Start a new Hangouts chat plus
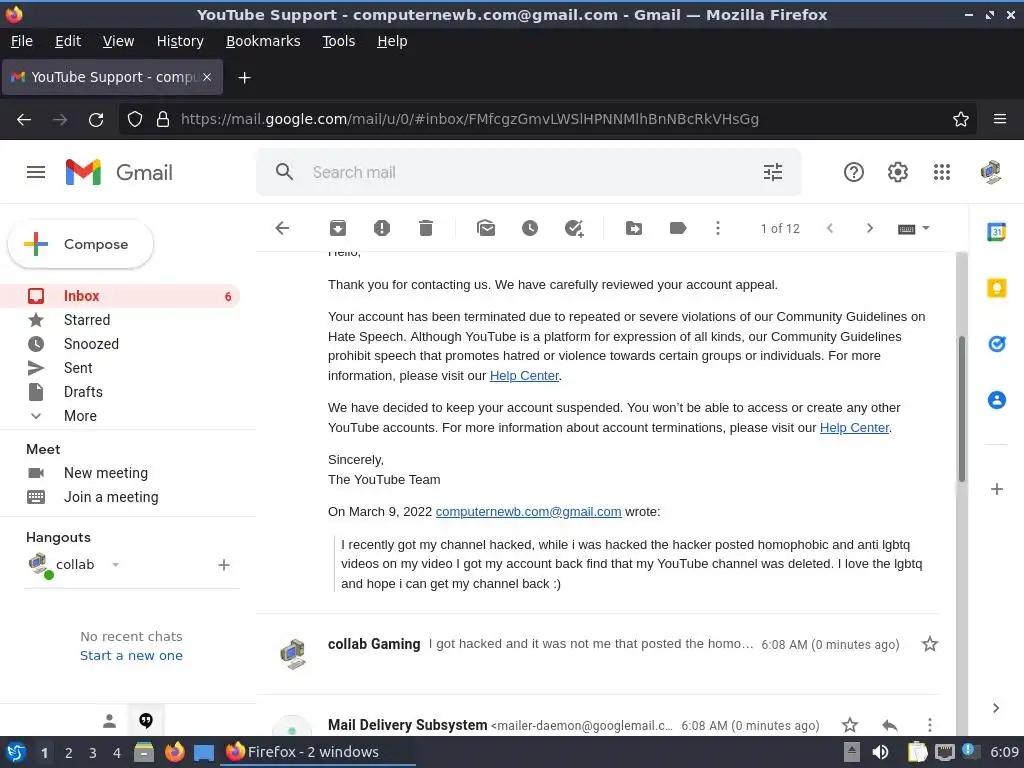1024x768 pixels. [x=223, y=565]
